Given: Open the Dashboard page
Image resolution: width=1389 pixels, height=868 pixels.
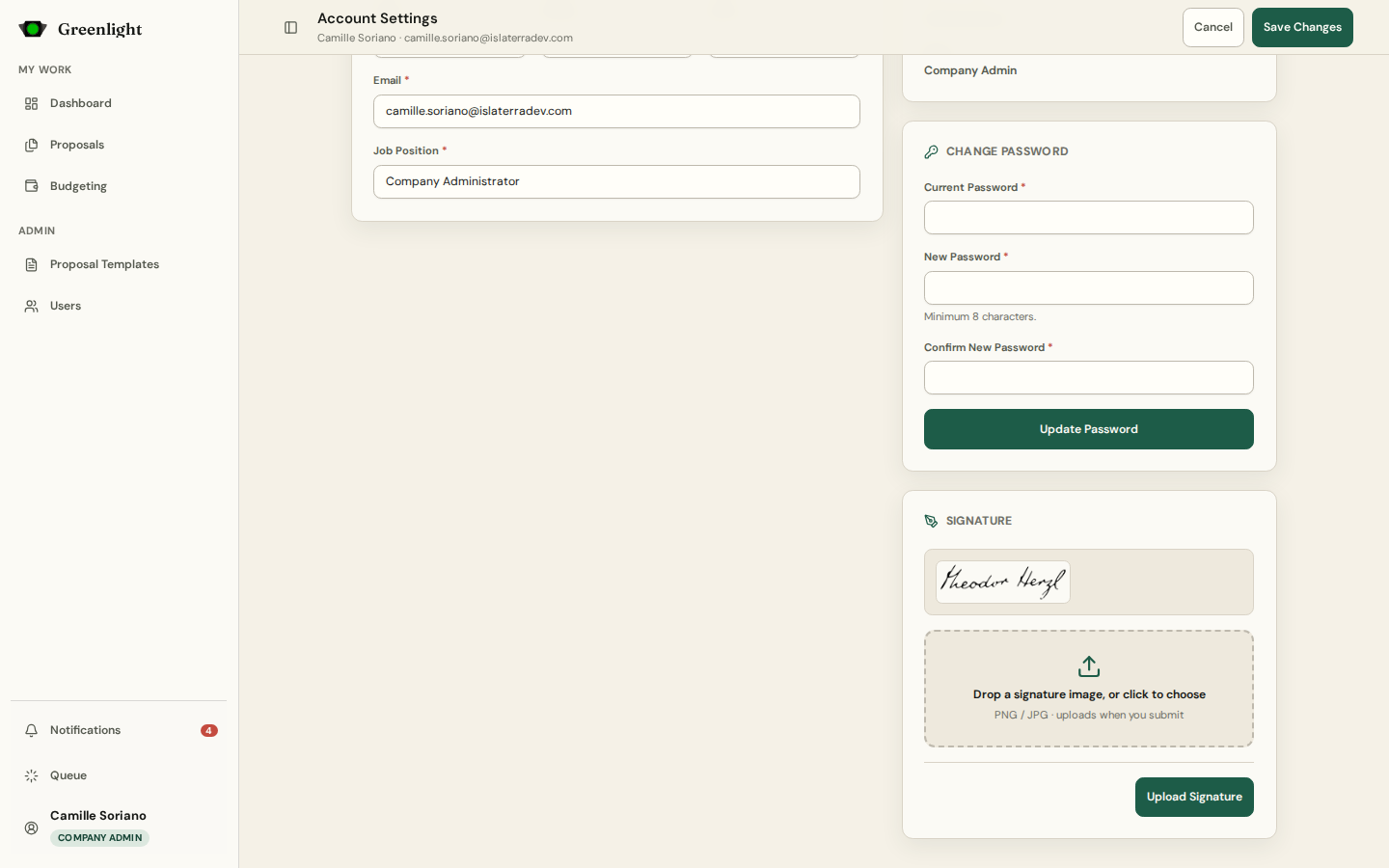Looking at the screenshot, I should point(119,103).
